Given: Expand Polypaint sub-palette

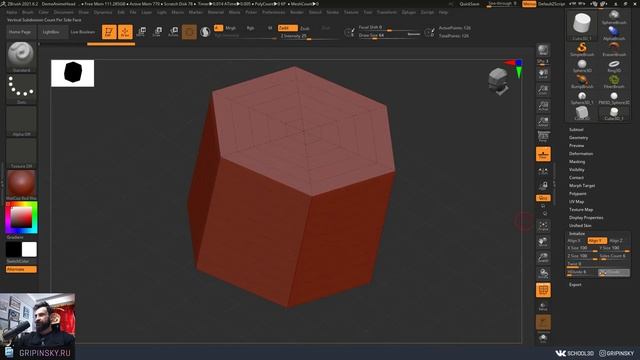Looking at the screenshot, I should pyautogui.click(x=578, y=194).
